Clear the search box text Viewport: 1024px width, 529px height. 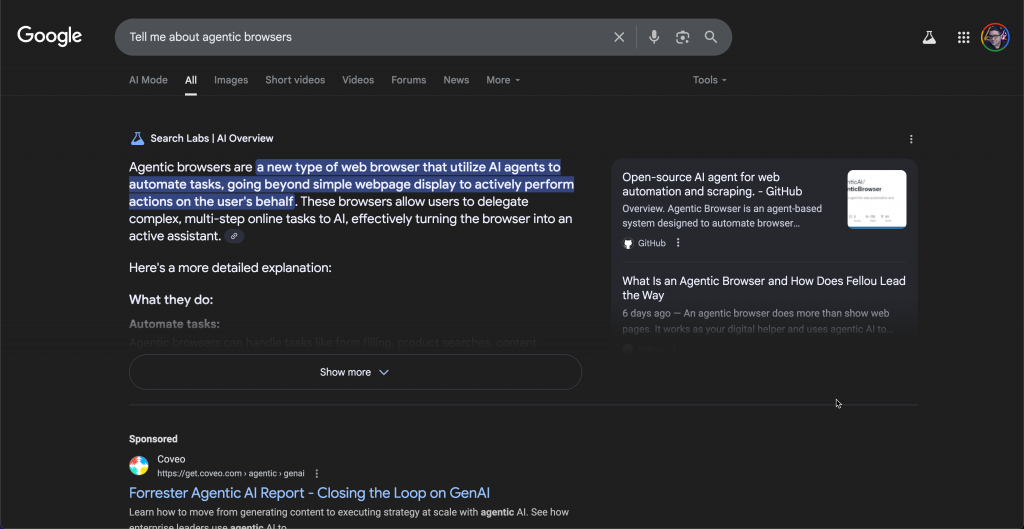coord(619,37)
